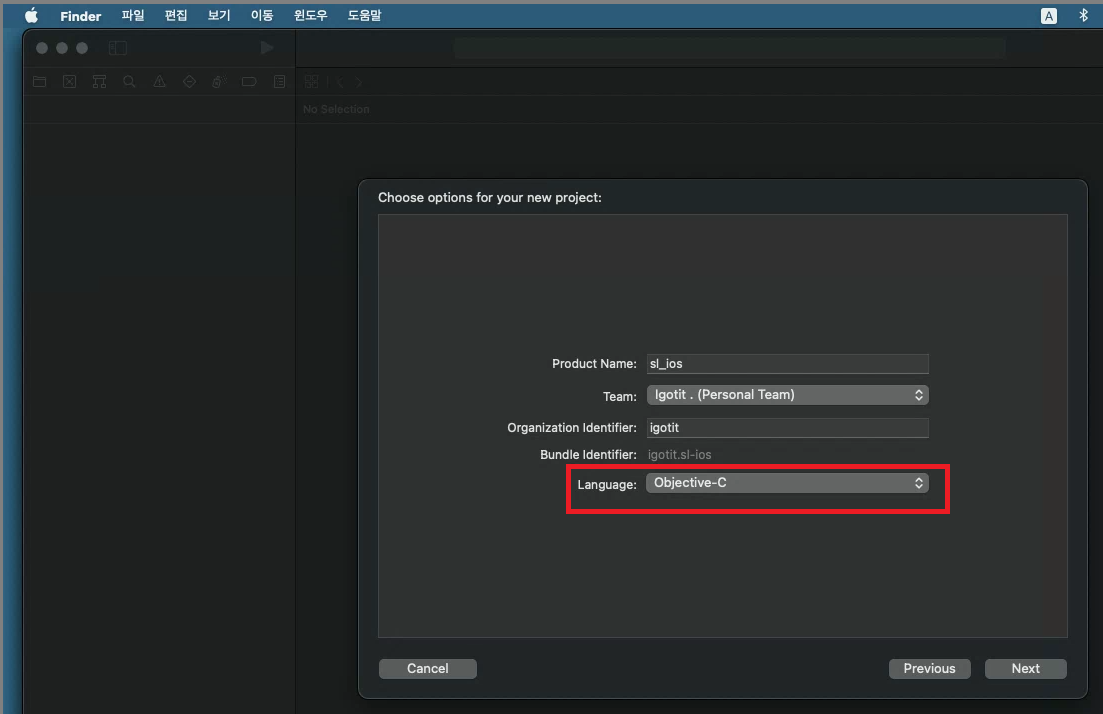Open the 파일 menu
Image resolution: width=1103 pixels, height=714 pixels.
pos(132,15)
